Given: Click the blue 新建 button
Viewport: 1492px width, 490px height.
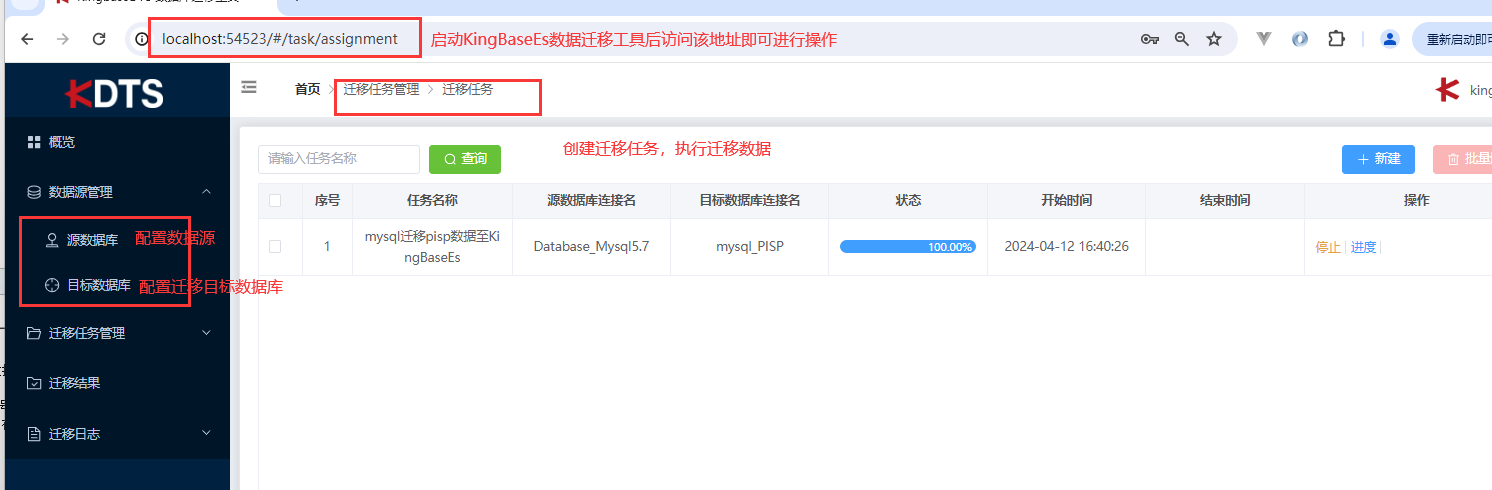Looking at the screenshot, I should coord(1378,159).
